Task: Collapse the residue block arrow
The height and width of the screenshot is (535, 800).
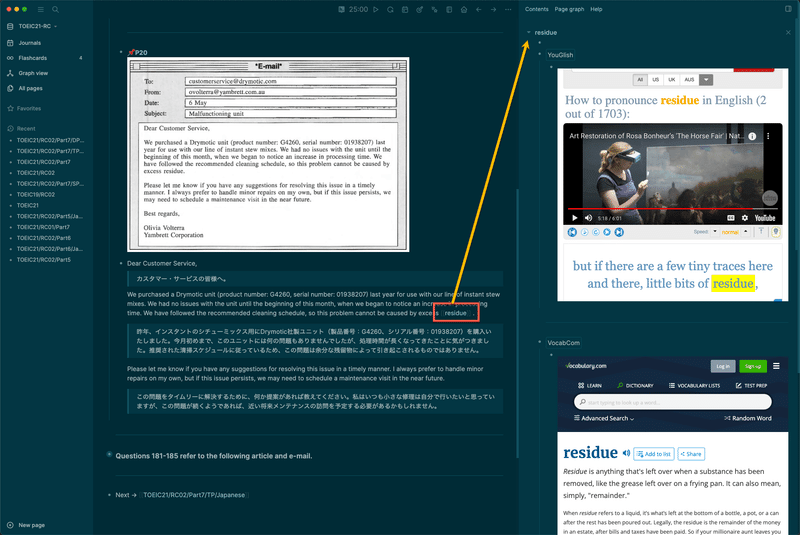Action: coord(529,32)
